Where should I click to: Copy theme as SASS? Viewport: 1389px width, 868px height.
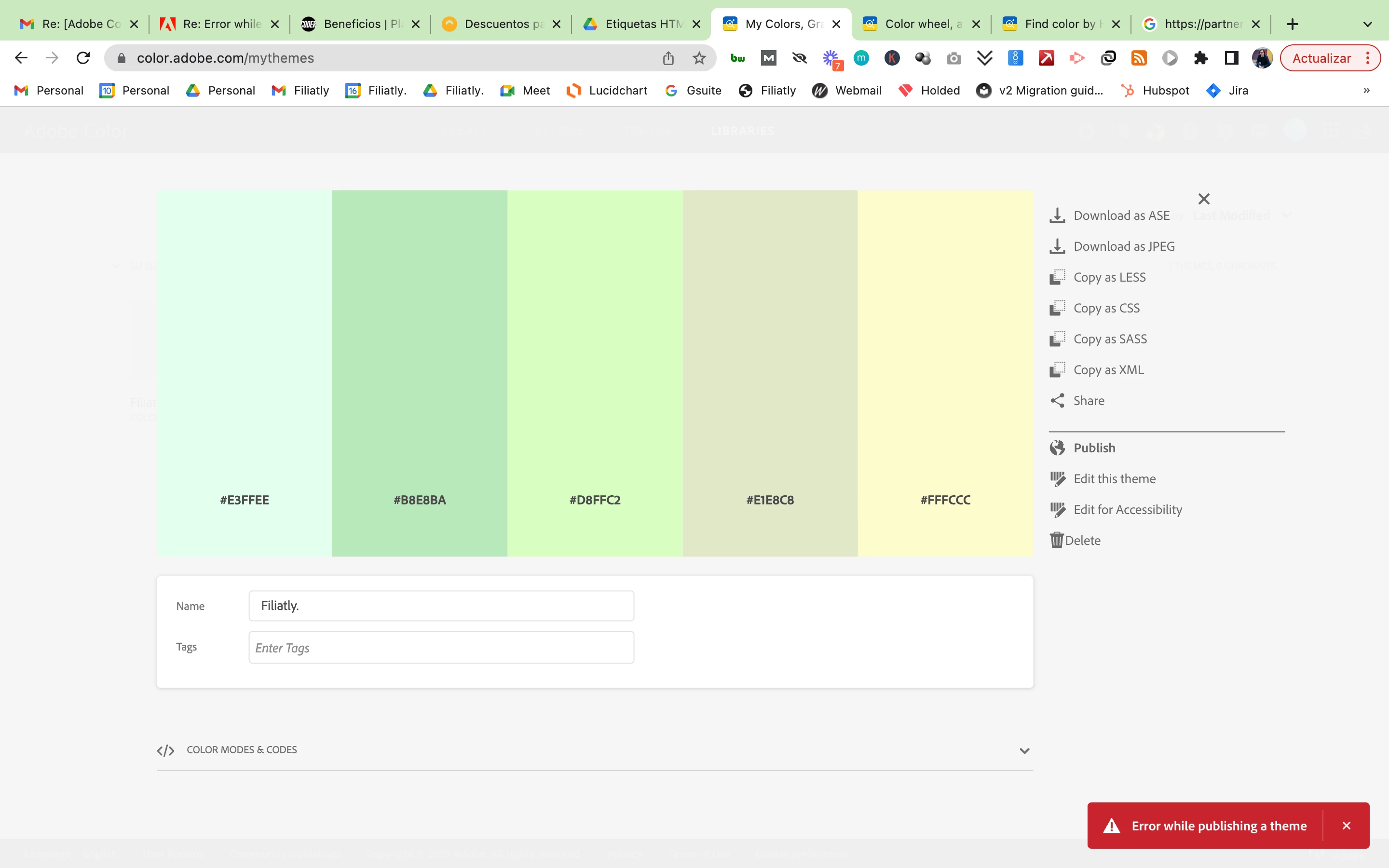(x=1109, y=339)
